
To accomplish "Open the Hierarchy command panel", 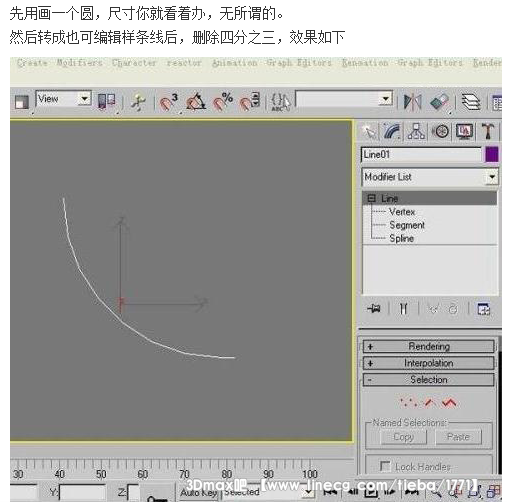I will click(416, 131).
